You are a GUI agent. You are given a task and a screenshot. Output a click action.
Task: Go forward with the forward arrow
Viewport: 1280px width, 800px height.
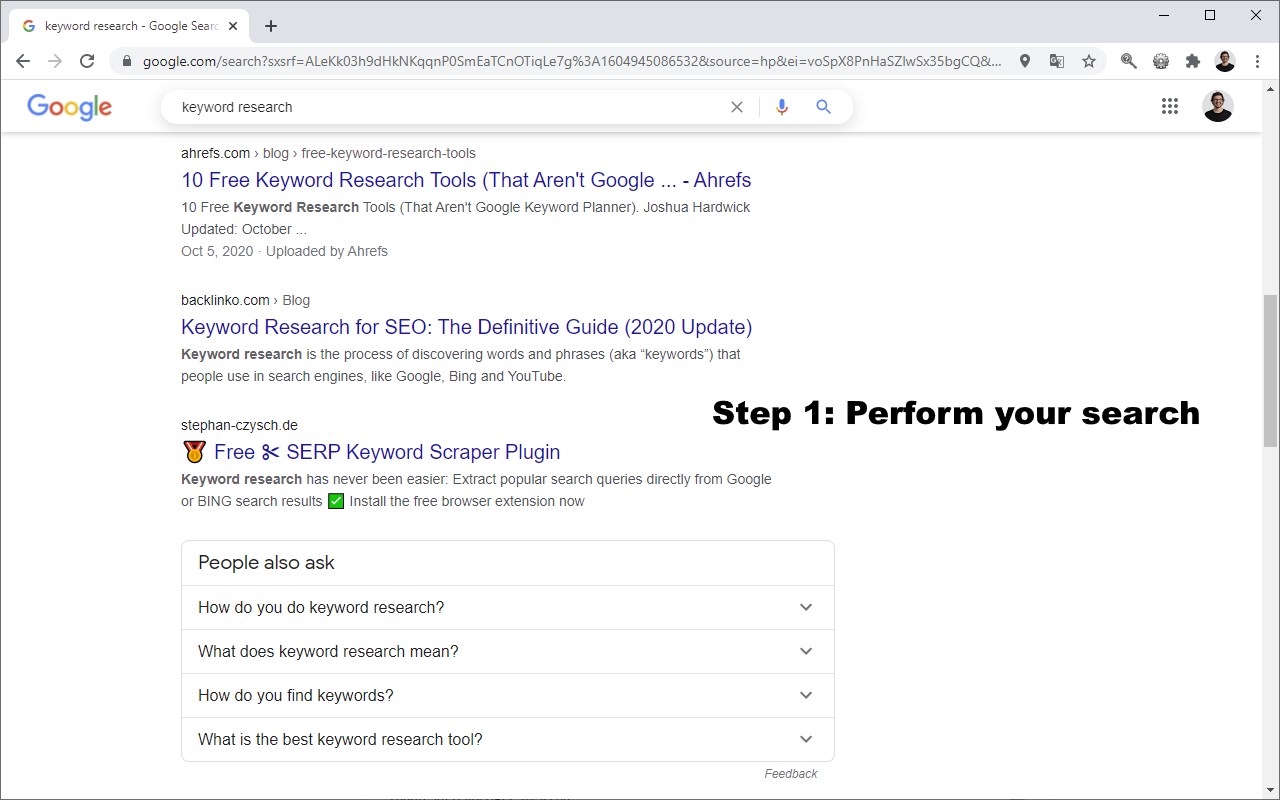point(55,61)
